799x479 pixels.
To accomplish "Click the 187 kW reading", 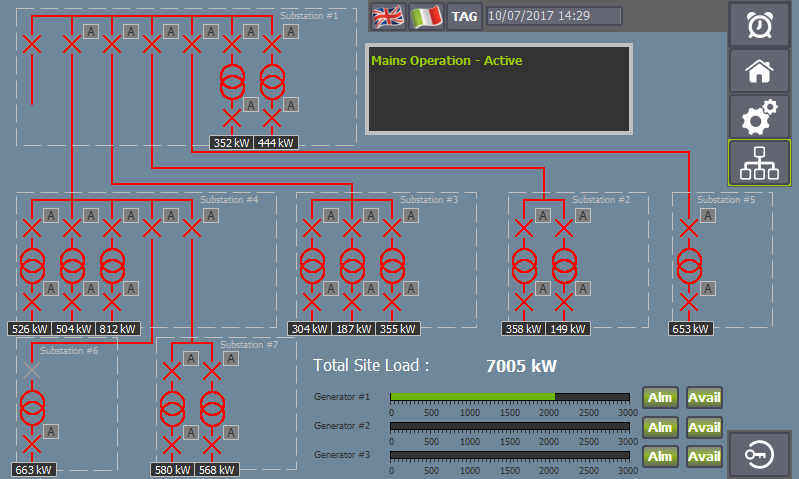I will point(353,329).
